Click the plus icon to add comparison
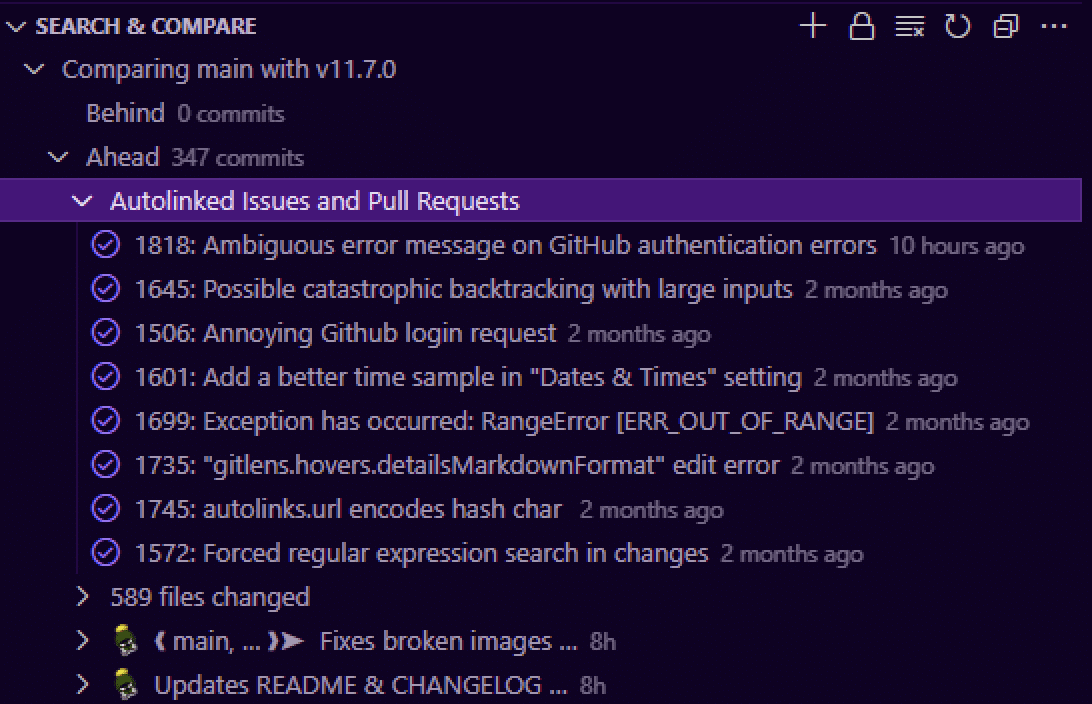Image resolution: width=1092 pixels, height=704 pixels. pos(813,26)
